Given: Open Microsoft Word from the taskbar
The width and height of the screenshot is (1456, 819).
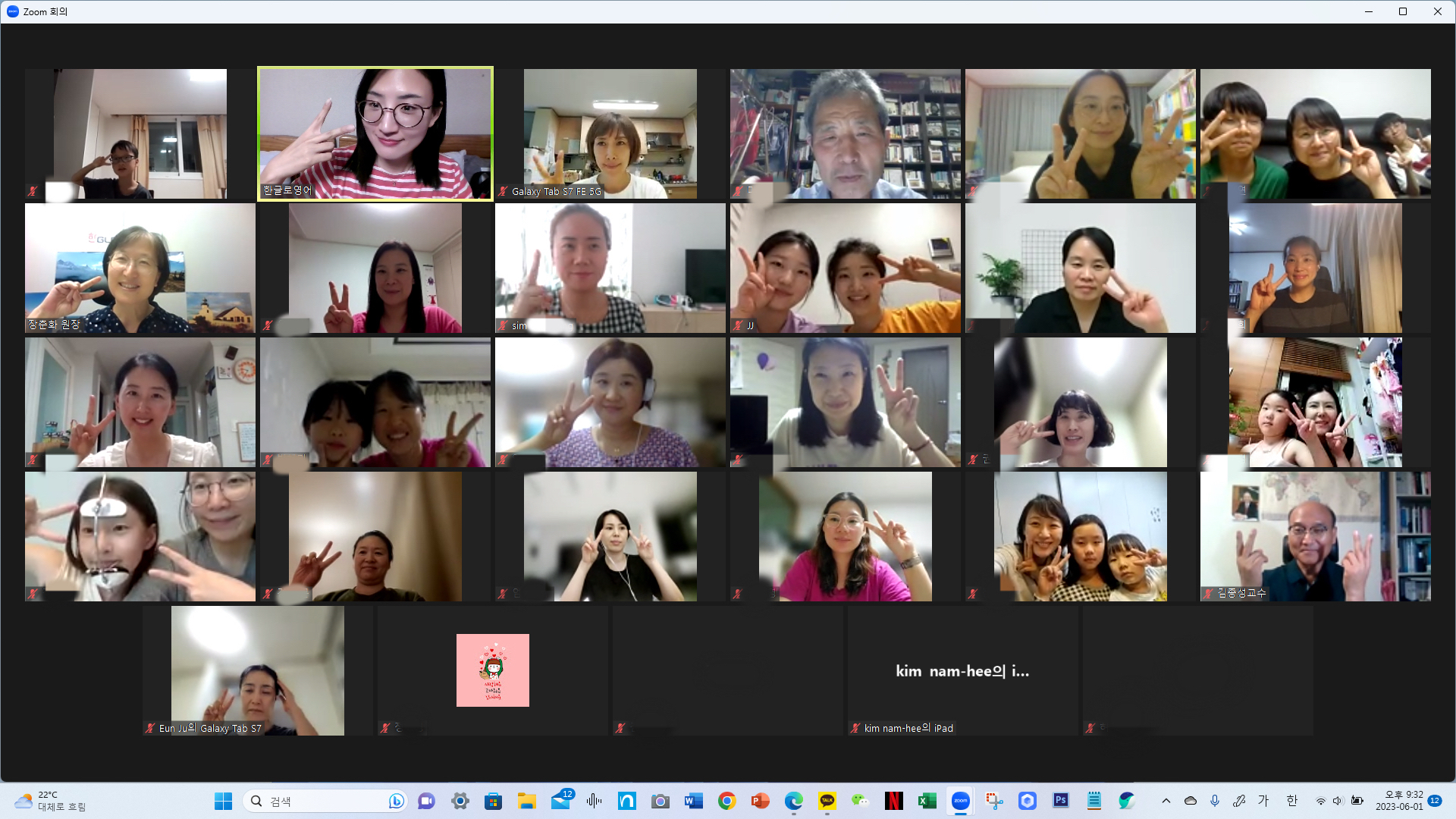Looking at the screenshot, I should (693, 801).
